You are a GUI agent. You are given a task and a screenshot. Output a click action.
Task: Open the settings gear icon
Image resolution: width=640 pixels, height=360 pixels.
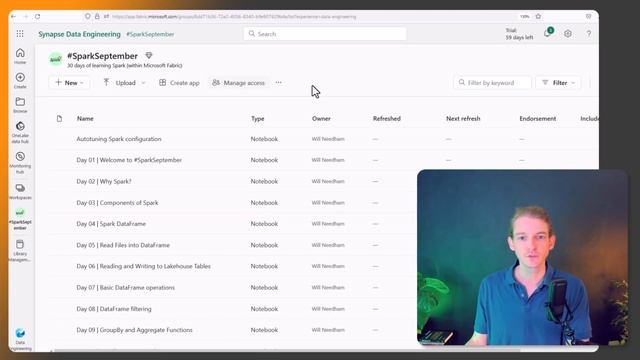568,34
